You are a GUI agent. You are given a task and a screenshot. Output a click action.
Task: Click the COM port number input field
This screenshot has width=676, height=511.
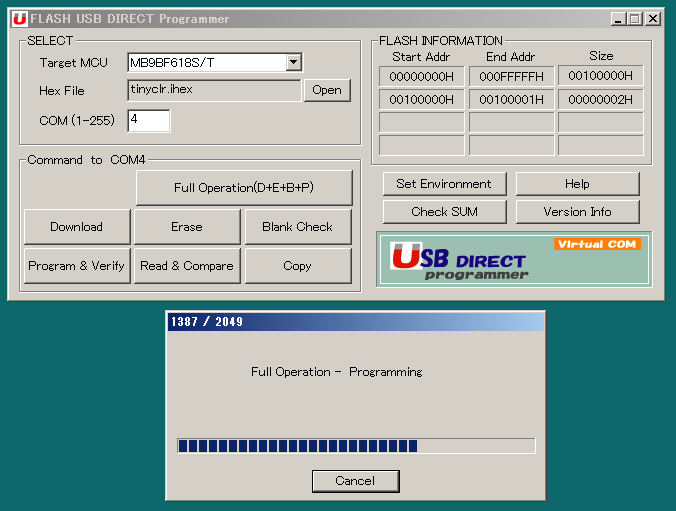click(148, 120)
